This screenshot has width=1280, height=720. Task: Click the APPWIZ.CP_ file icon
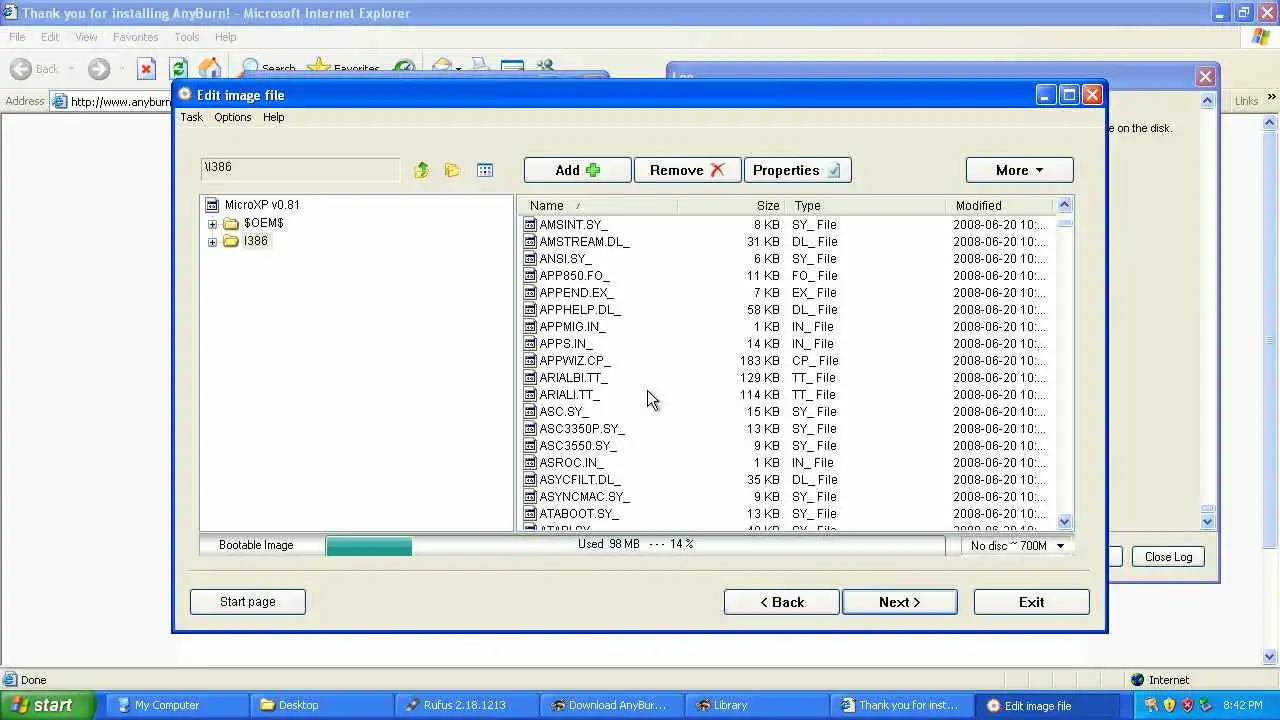530,361
